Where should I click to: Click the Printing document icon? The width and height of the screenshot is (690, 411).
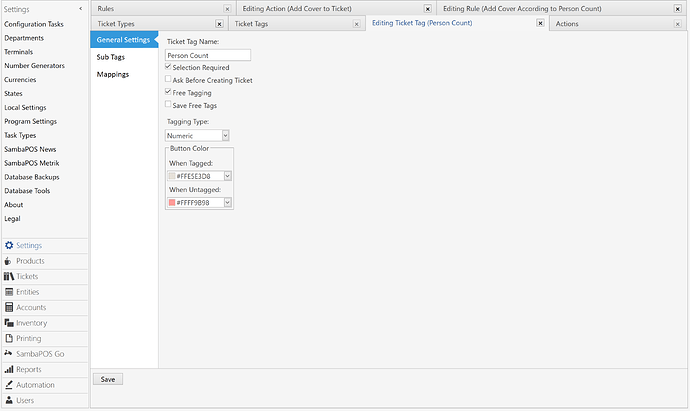(x=9, y=338)
